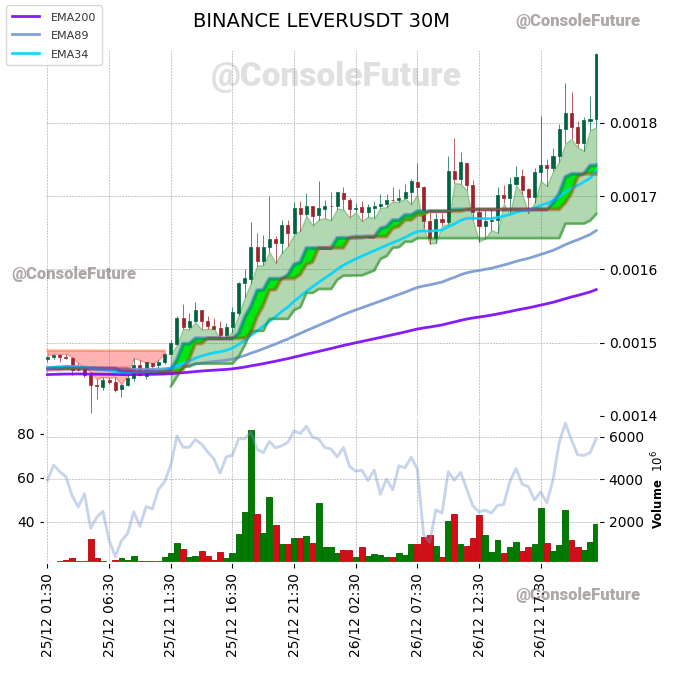
Task: Click the RSI 60 axis label
Action: pos(26,478)
